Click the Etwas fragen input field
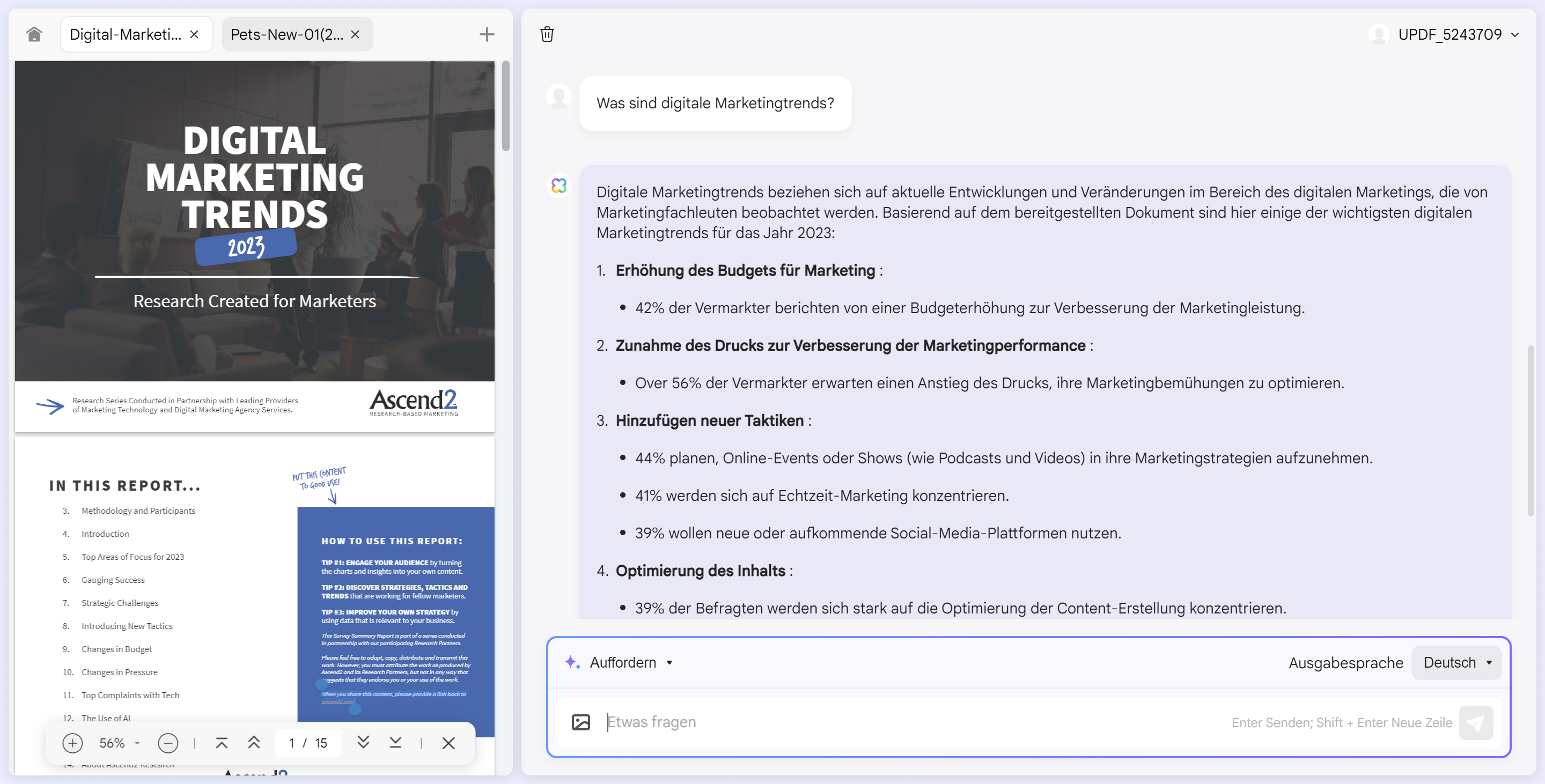The image size is (1545, 784). [900, 722]
